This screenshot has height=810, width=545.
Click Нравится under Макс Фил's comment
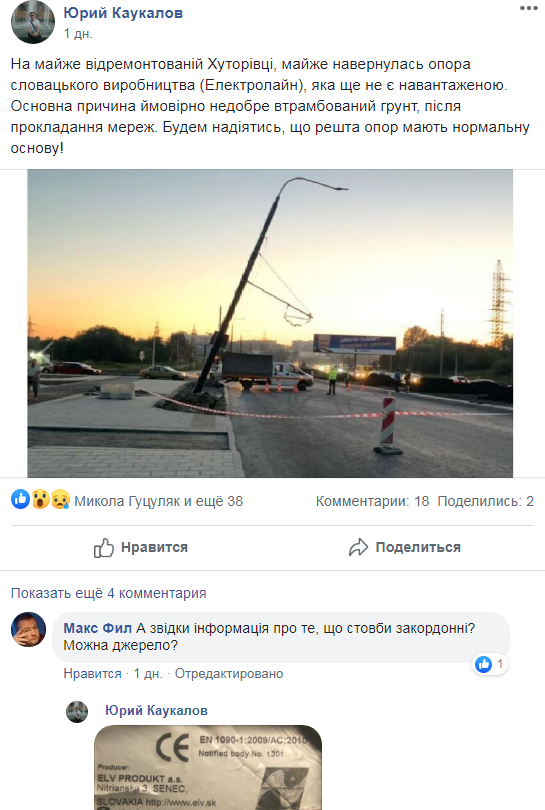92,674
